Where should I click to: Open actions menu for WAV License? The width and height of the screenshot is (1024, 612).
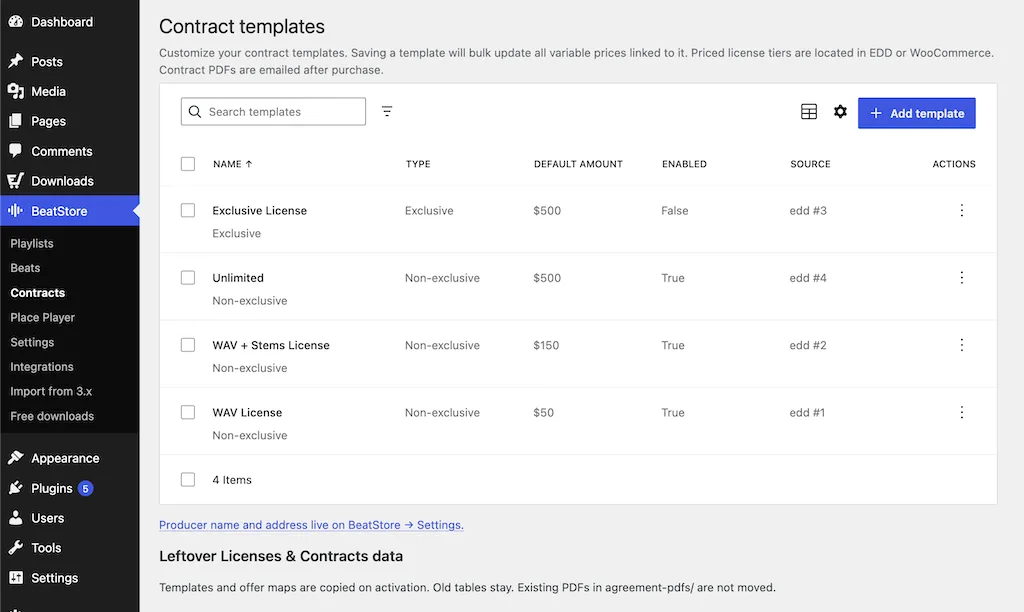tap(961, 412)
